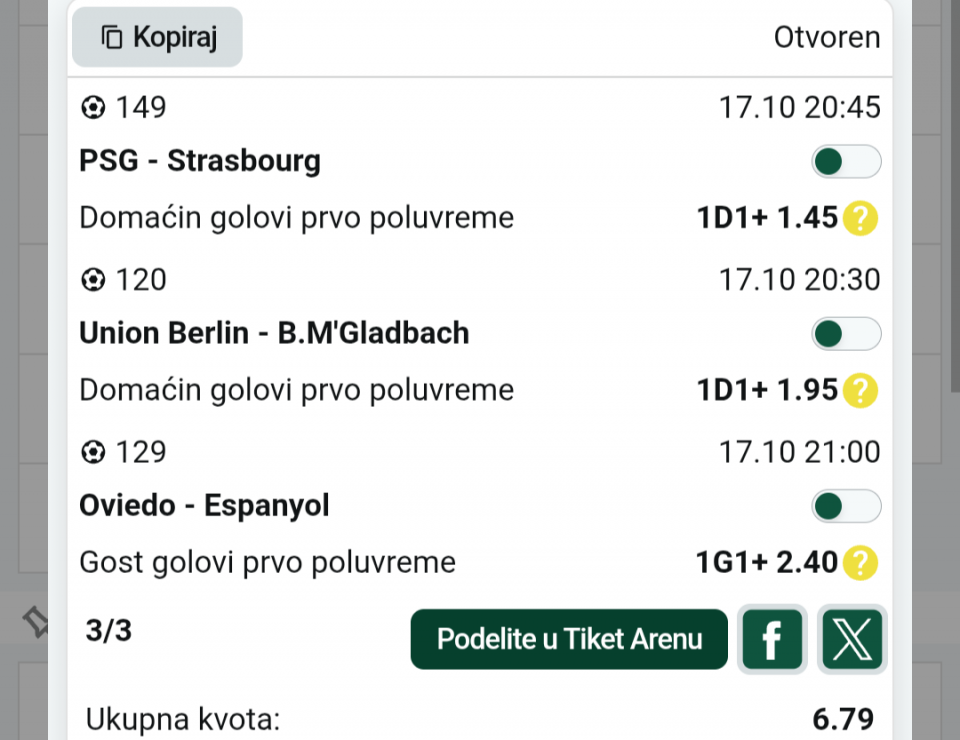Select the Oviedo - Espanyol match title
The height and width of the screenshot is (740, 960).
coord(204,506)
